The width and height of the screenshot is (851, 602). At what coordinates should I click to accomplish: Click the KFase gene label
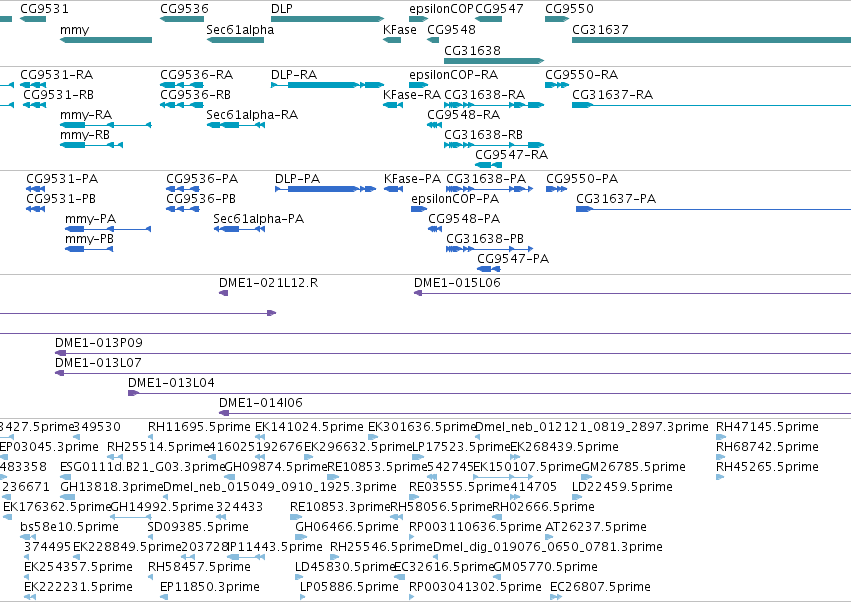[399, 29]
